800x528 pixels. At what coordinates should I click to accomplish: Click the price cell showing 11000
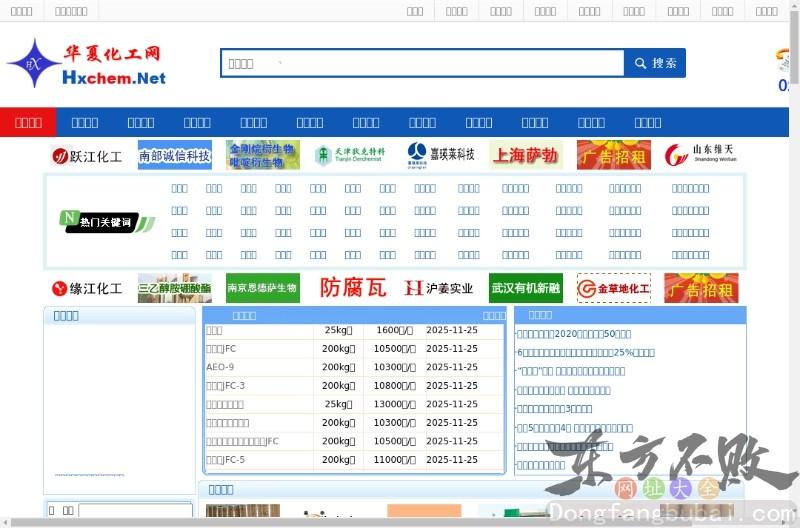coord(394,460)
